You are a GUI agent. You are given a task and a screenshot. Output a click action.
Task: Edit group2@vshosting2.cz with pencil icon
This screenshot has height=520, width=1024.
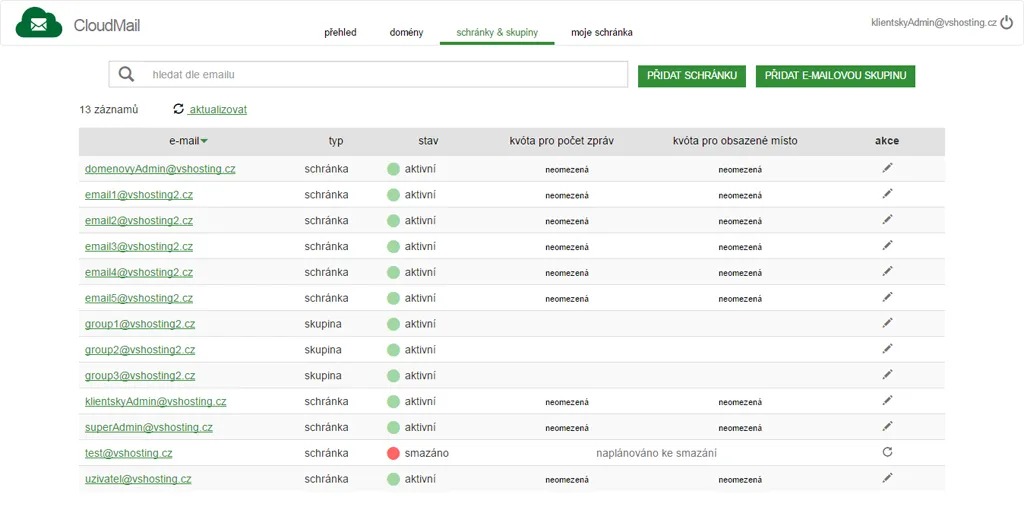(887, 349)
